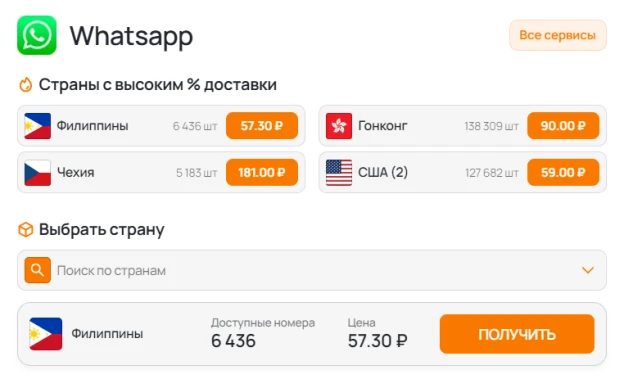Click the box icon next to Выбрать страну
The height and width of the screenshot is (379, 624).
26,230
